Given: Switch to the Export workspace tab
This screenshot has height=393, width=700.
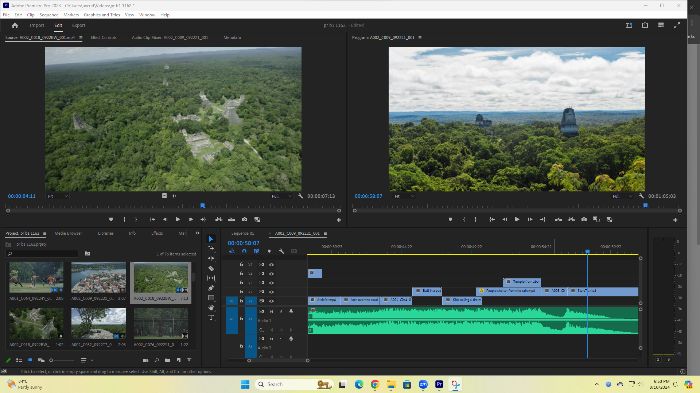Looking at the screenshot, I should [79, 25].
